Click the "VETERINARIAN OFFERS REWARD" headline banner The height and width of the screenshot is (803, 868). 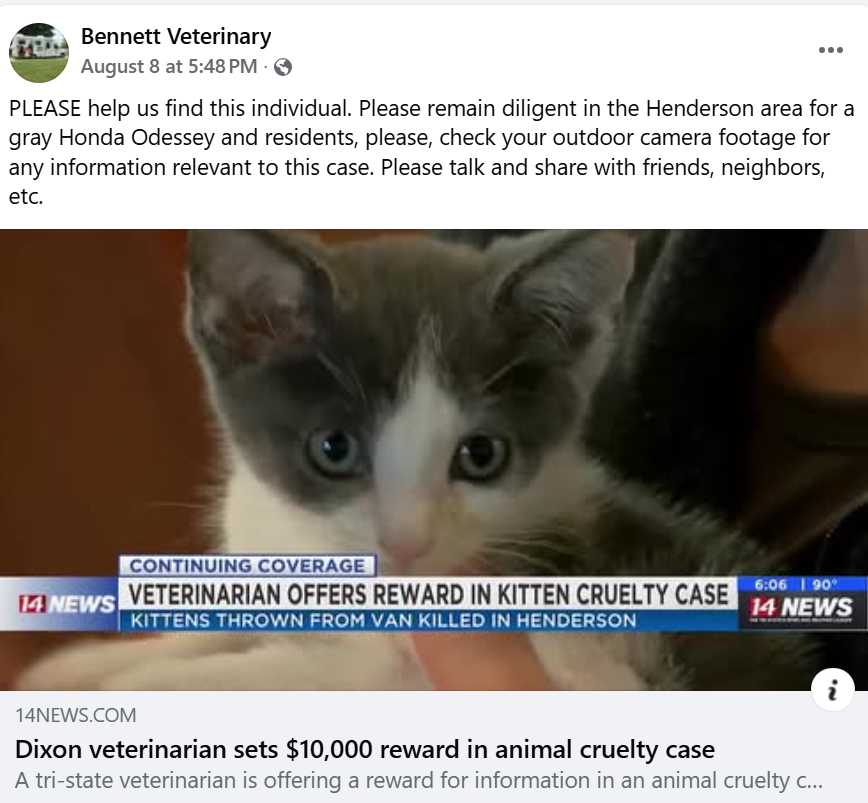(x=428, y=594)
